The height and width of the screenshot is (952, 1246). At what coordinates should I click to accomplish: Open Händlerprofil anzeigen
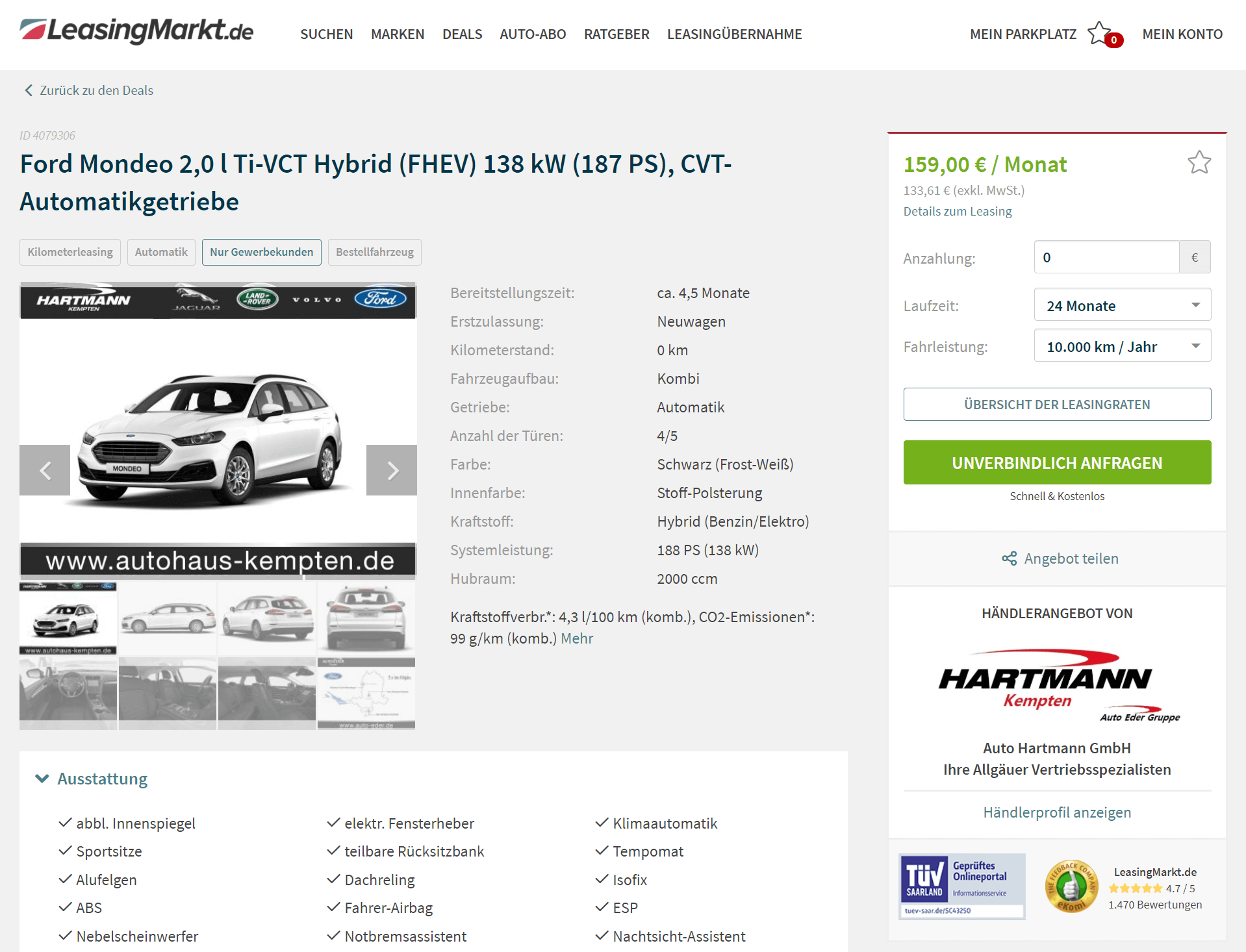[x=1057, y=812]
